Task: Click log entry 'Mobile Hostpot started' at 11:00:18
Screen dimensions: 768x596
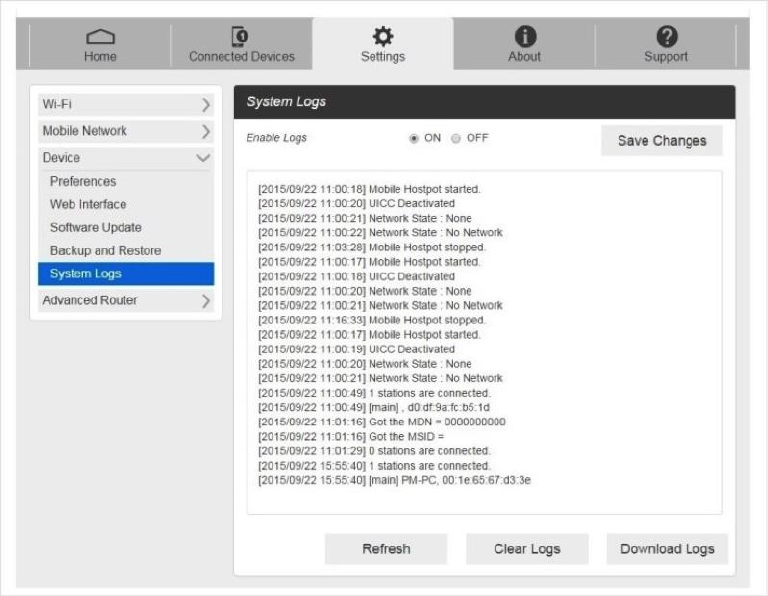Action: (x=369, y=189)
